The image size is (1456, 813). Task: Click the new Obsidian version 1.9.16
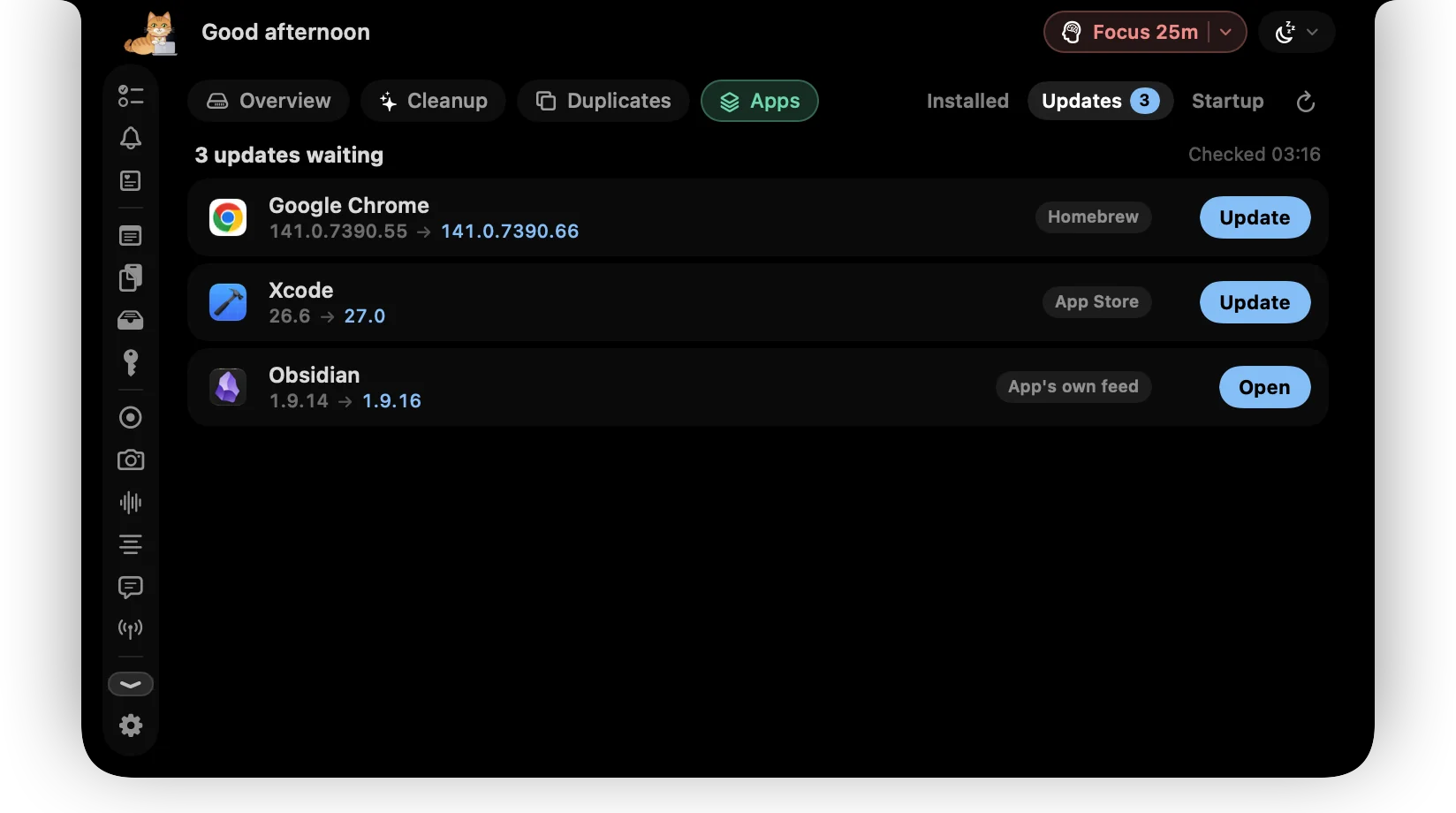[x=392, y=401]
